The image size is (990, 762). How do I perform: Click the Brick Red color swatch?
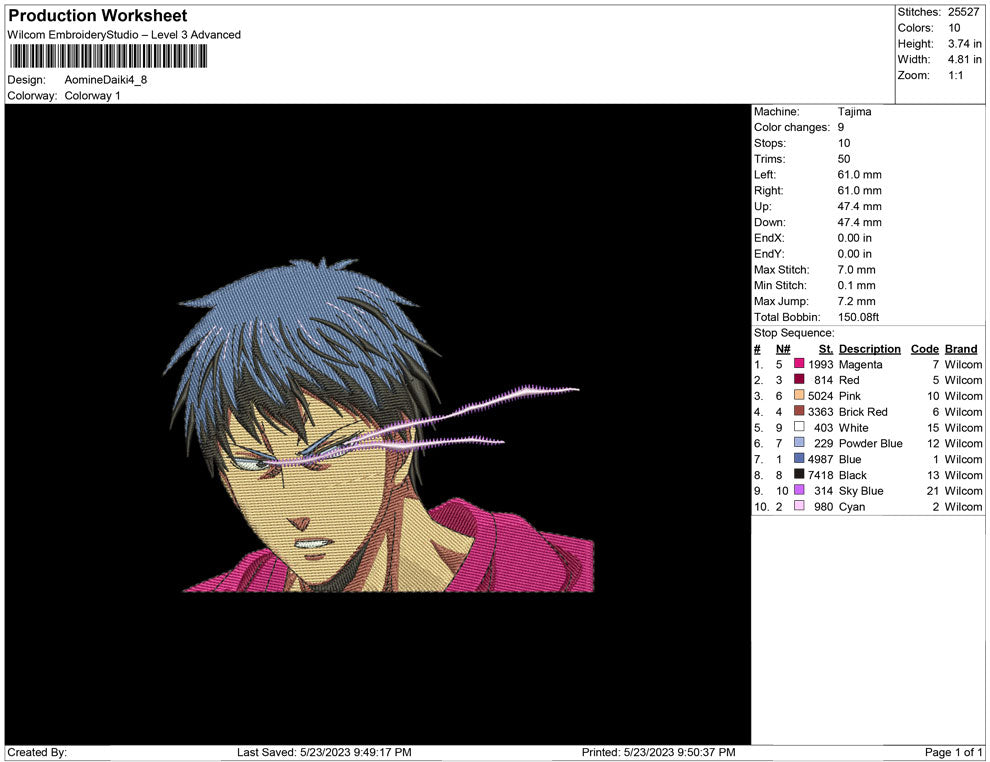pyautogui.click(x=799, y=411)
